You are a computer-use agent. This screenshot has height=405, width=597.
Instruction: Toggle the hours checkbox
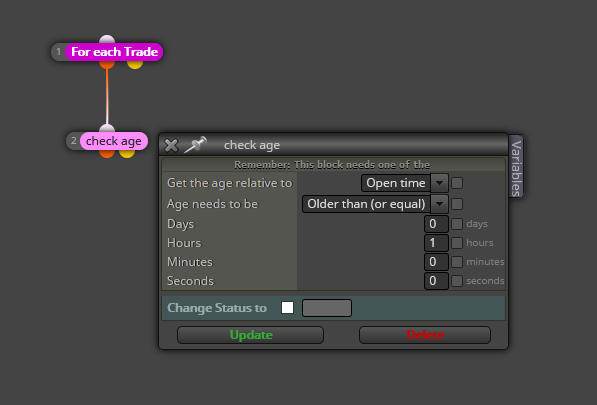click(x=457, y=243)
